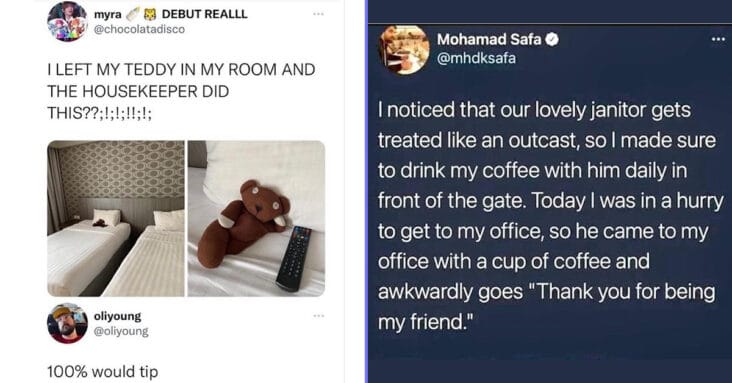Screen dimensions: 732x383
Task: Click the baby bottle emoji beside myra
Action: (x=133, y=14)
